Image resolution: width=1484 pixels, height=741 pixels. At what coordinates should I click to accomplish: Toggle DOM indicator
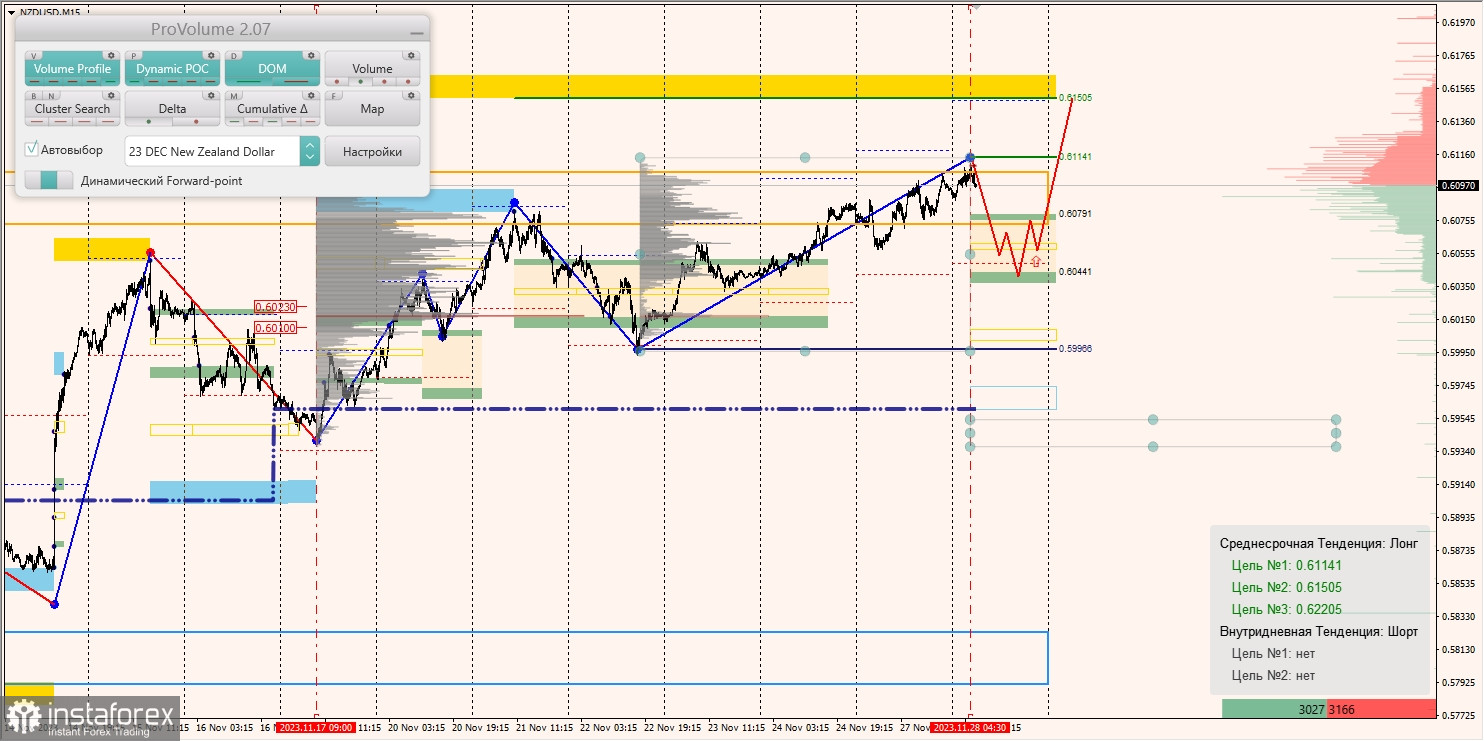point(272,69)
